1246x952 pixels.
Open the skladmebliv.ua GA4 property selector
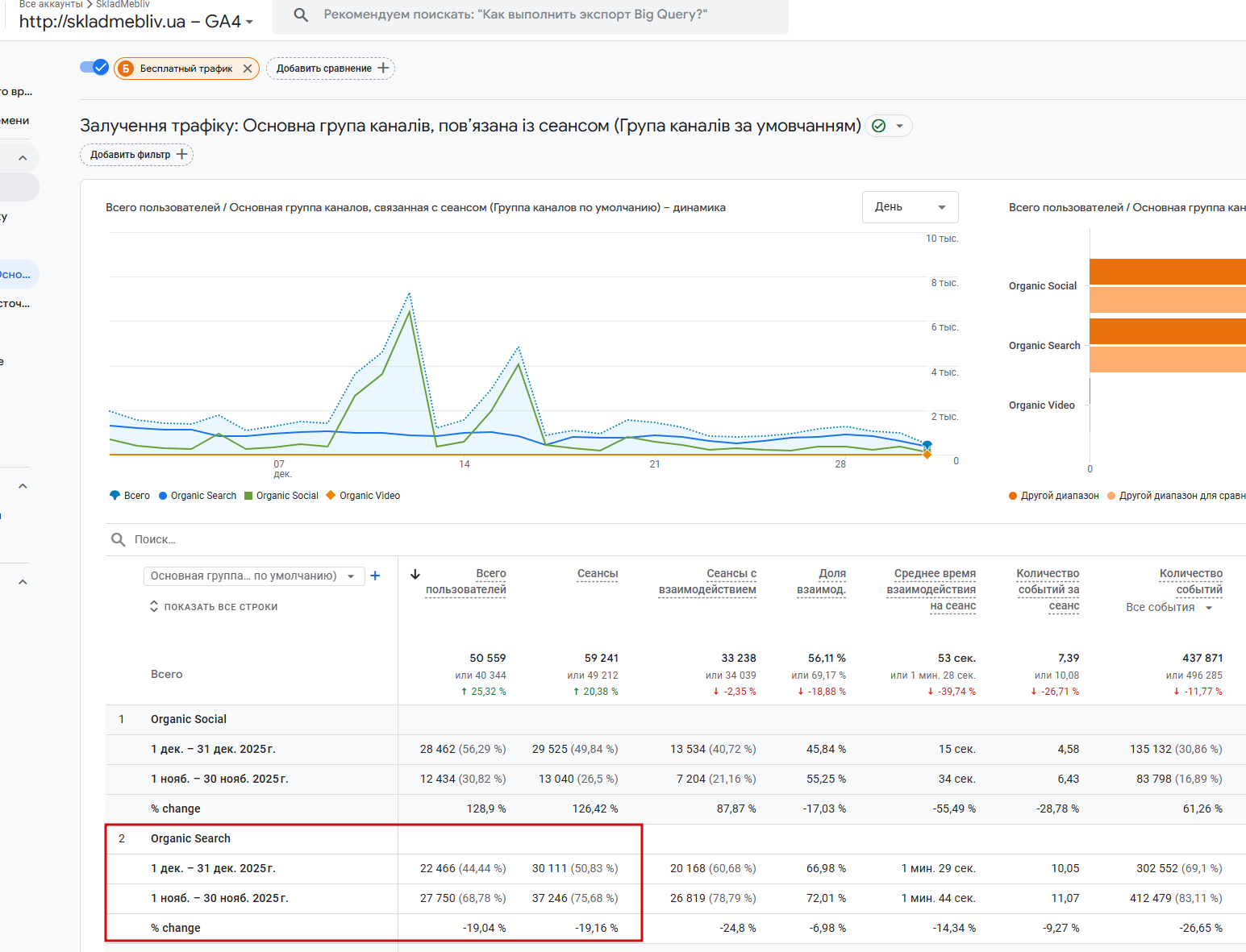point(136,22)
